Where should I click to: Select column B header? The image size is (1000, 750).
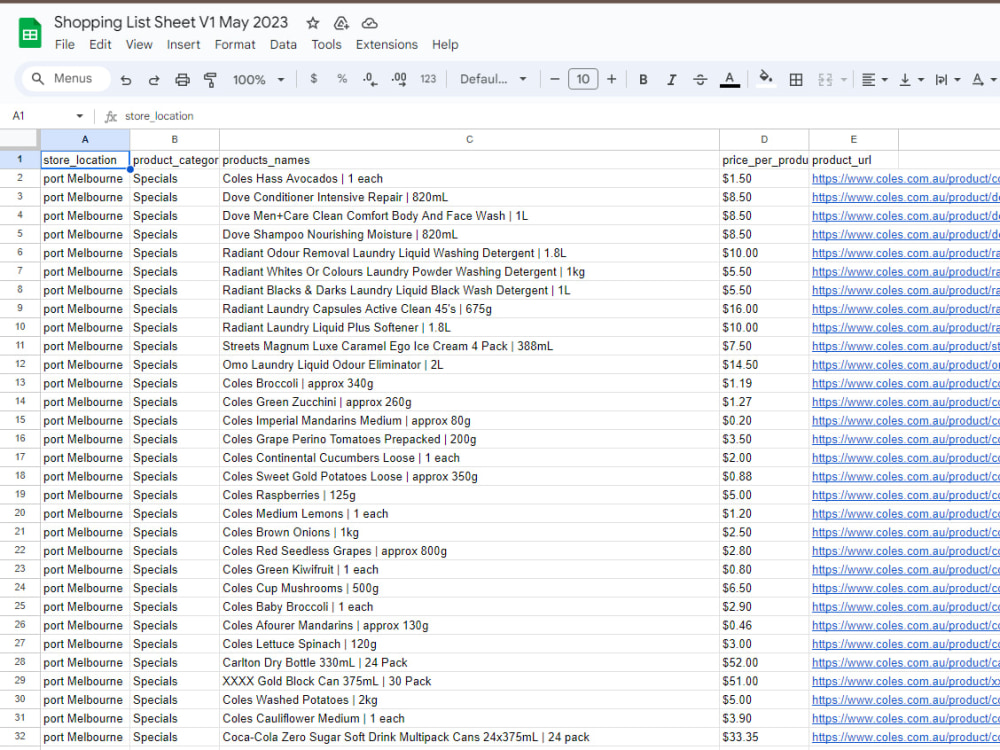[x=175, y=140]
